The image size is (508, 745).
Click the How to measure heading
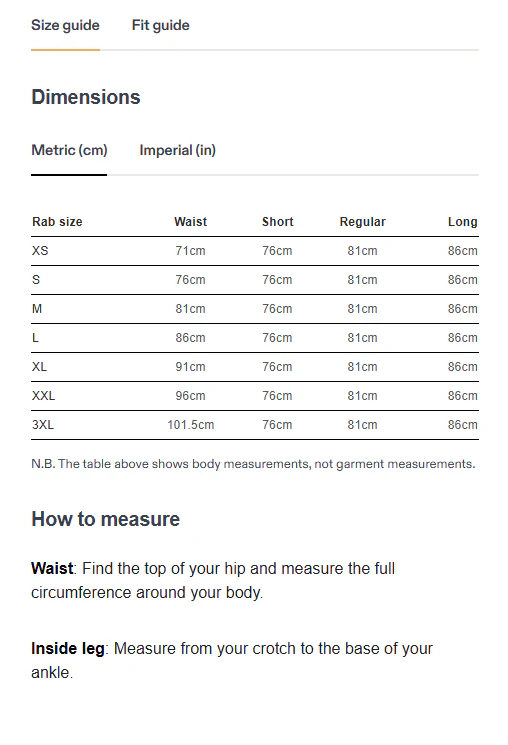pos(105,519)
